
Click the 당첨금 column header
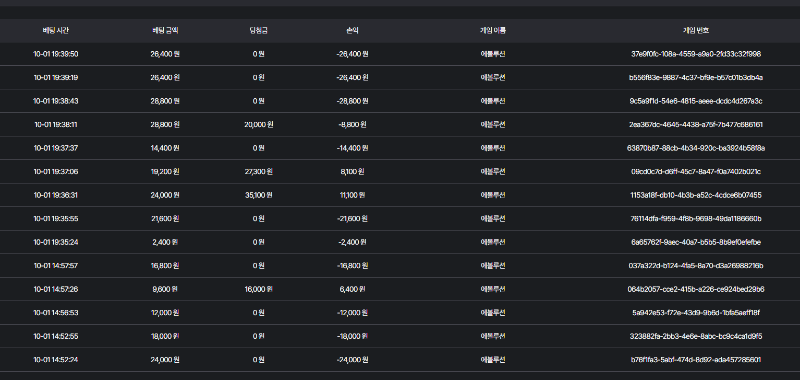point(259,31)
